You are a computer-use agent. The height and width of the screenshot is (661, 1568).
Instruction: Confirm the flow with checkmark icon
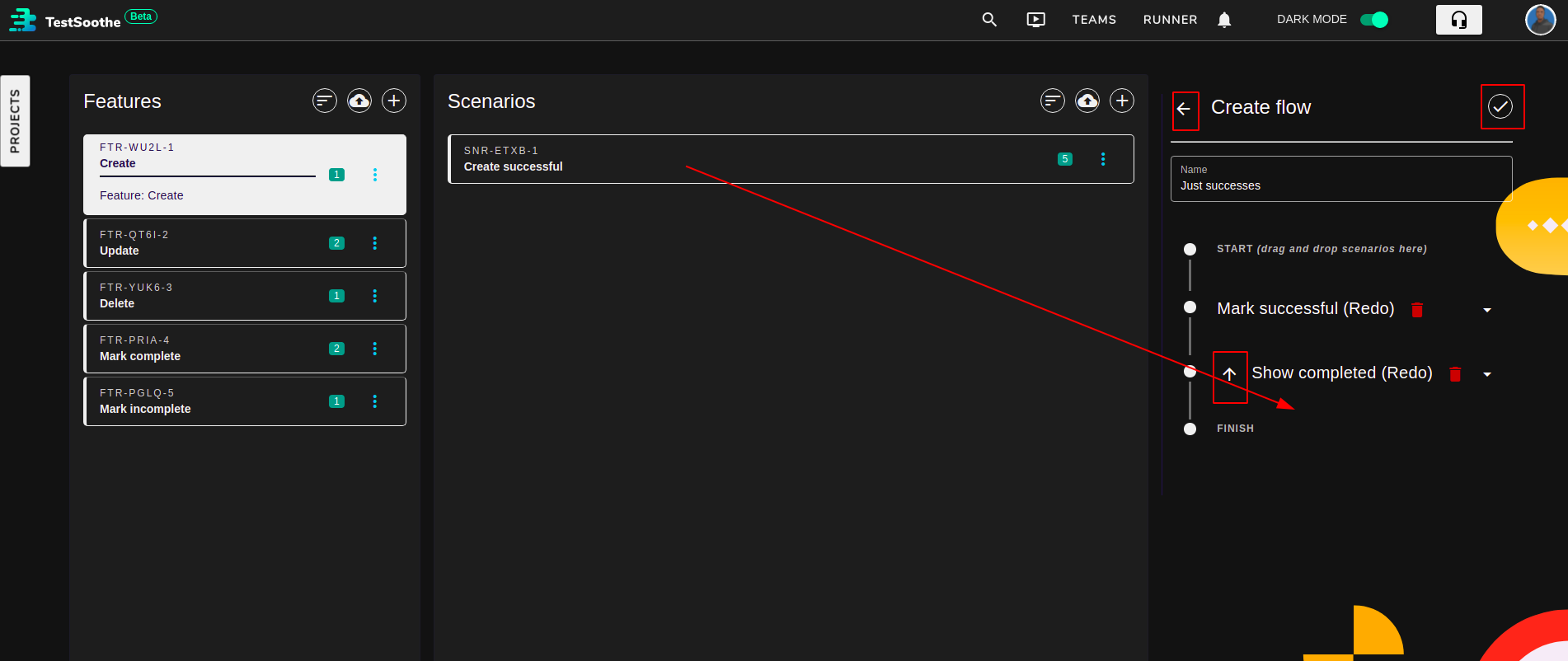[1500, 106]
